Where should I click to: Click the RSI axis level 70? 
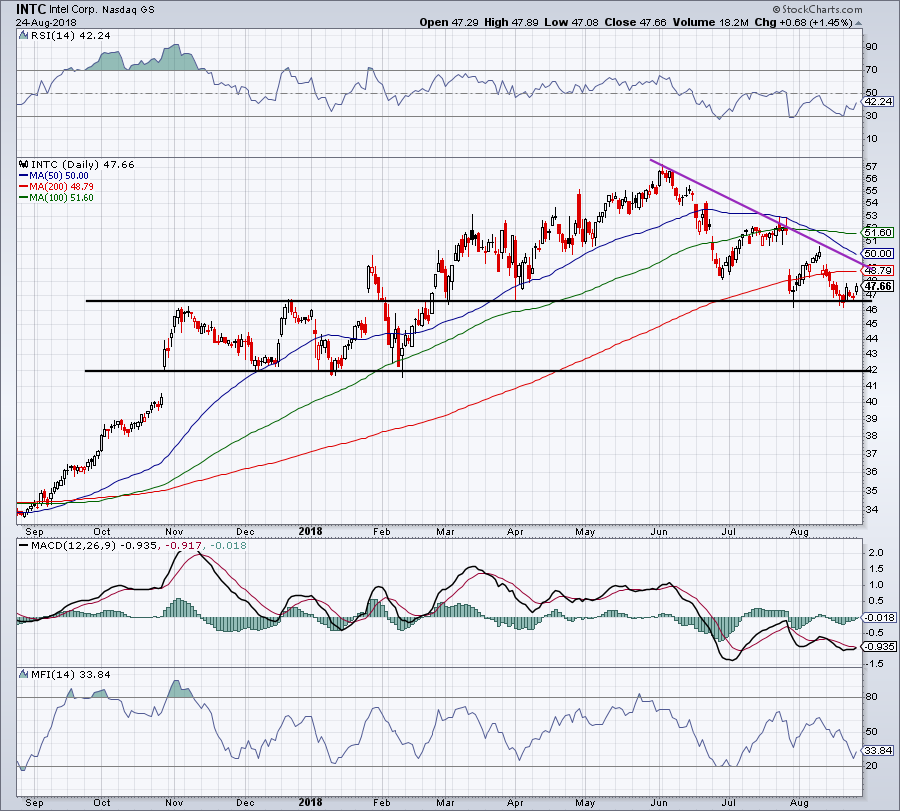pos(871,70)
